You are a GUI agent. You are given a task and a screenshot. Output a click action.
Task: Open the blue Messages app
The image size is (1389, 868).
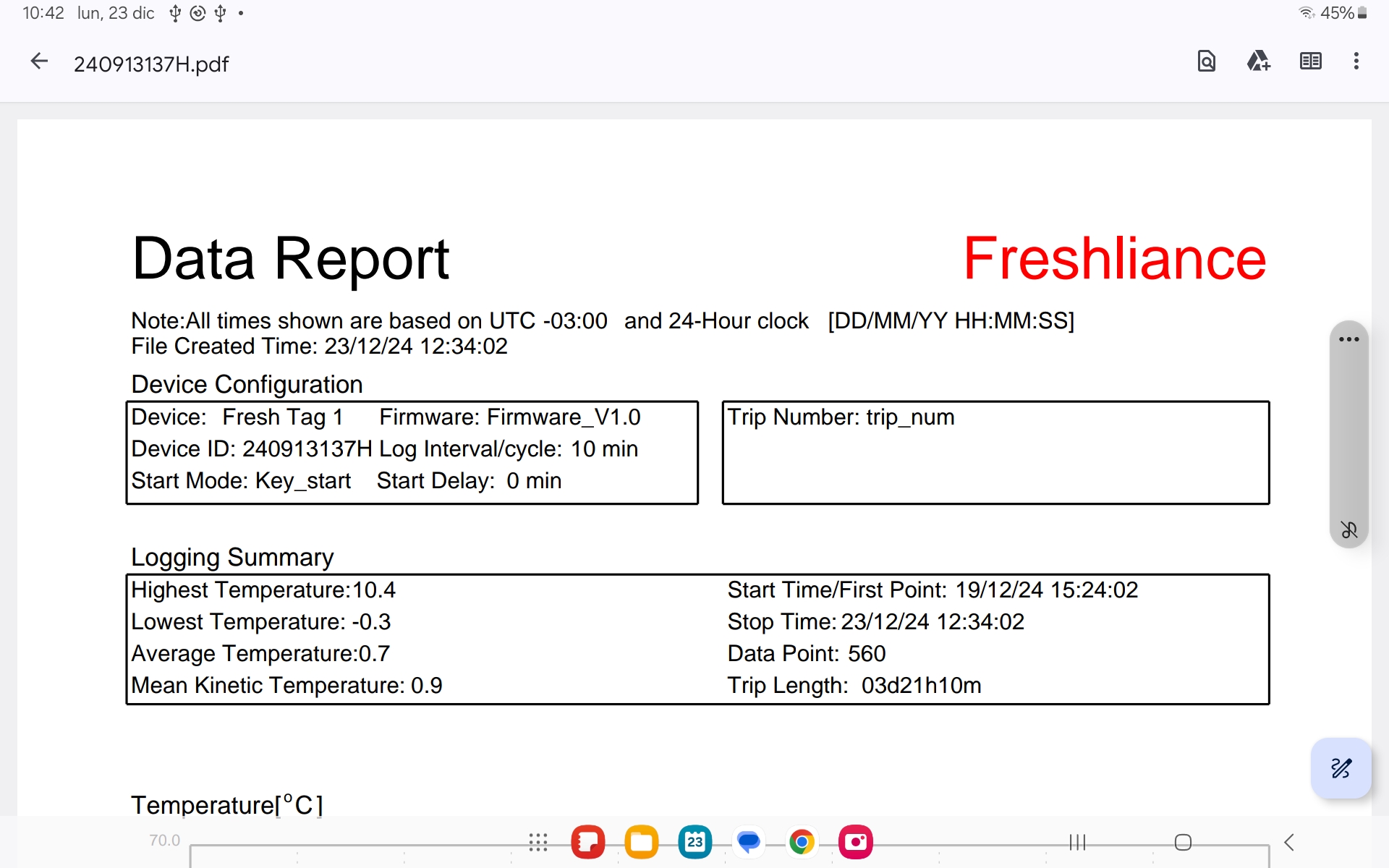[749, 842]
